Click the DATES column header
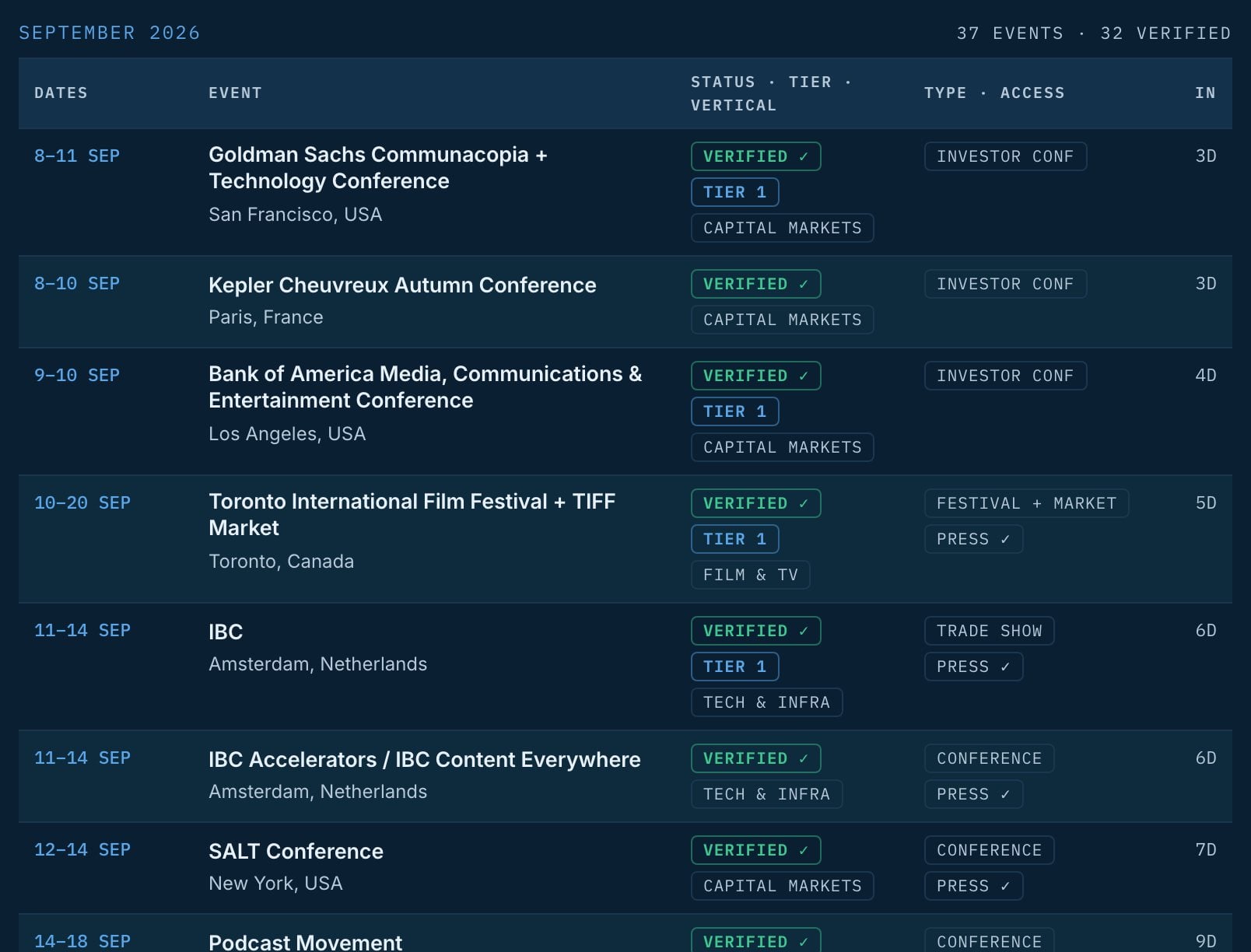Viewport: 1251px width, 952px height. 61,93
